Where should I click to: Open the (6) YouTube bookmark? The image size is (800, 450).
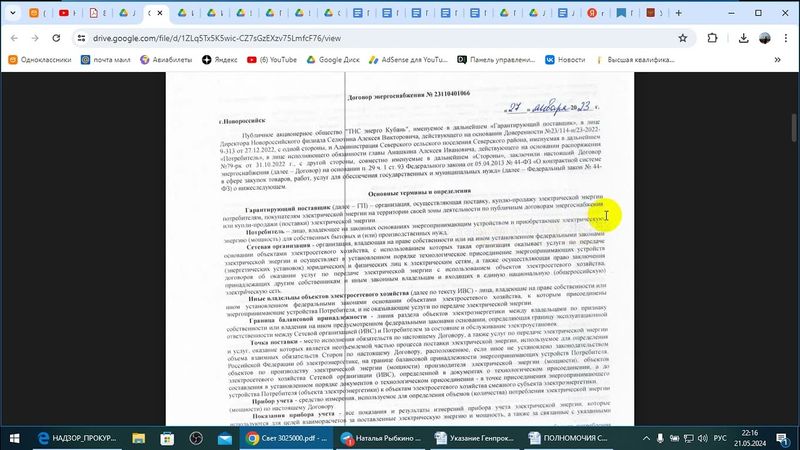[x=271, y=60]
